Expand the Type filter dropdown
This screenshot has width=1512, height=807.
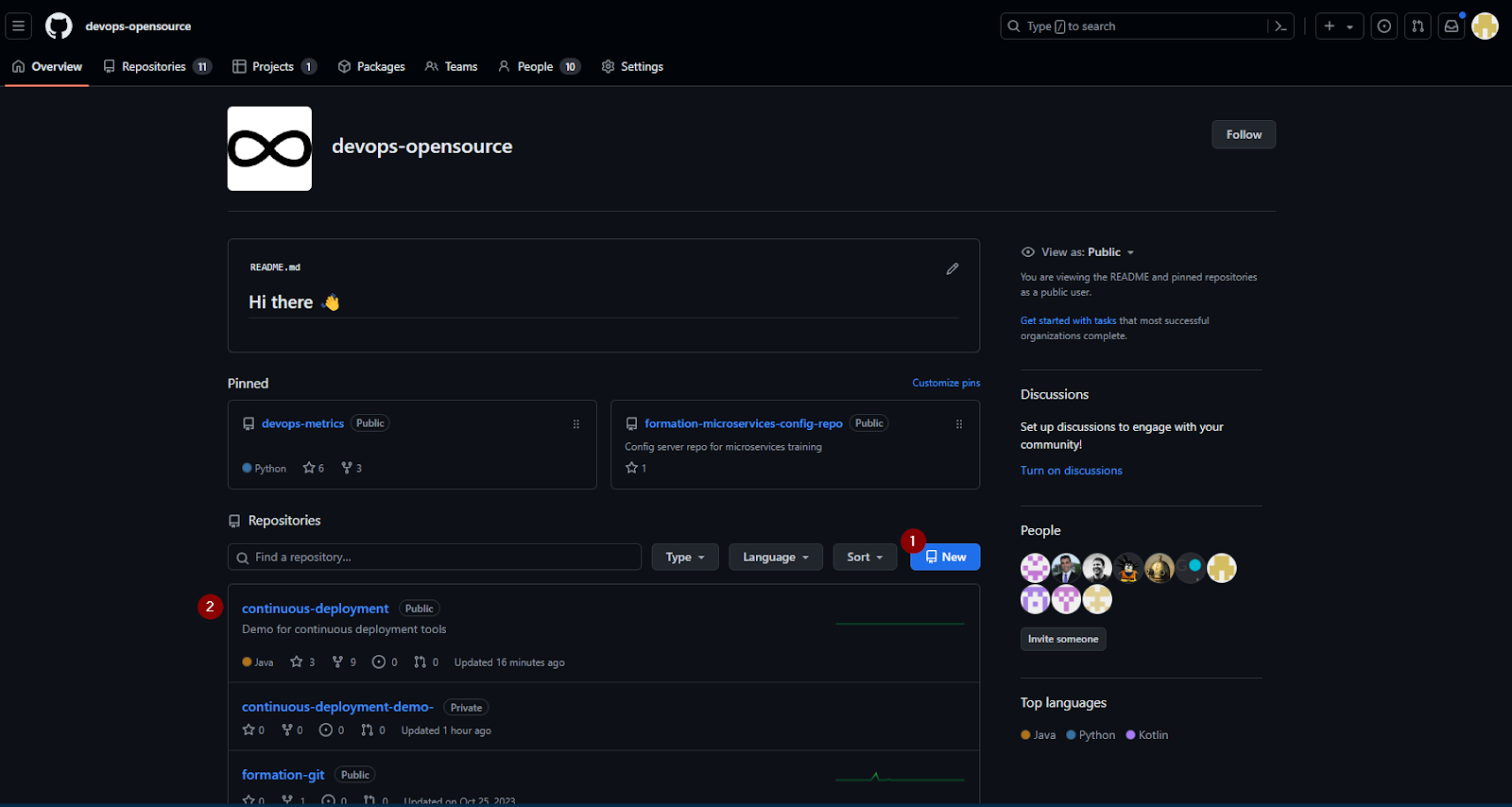(685, 557)
